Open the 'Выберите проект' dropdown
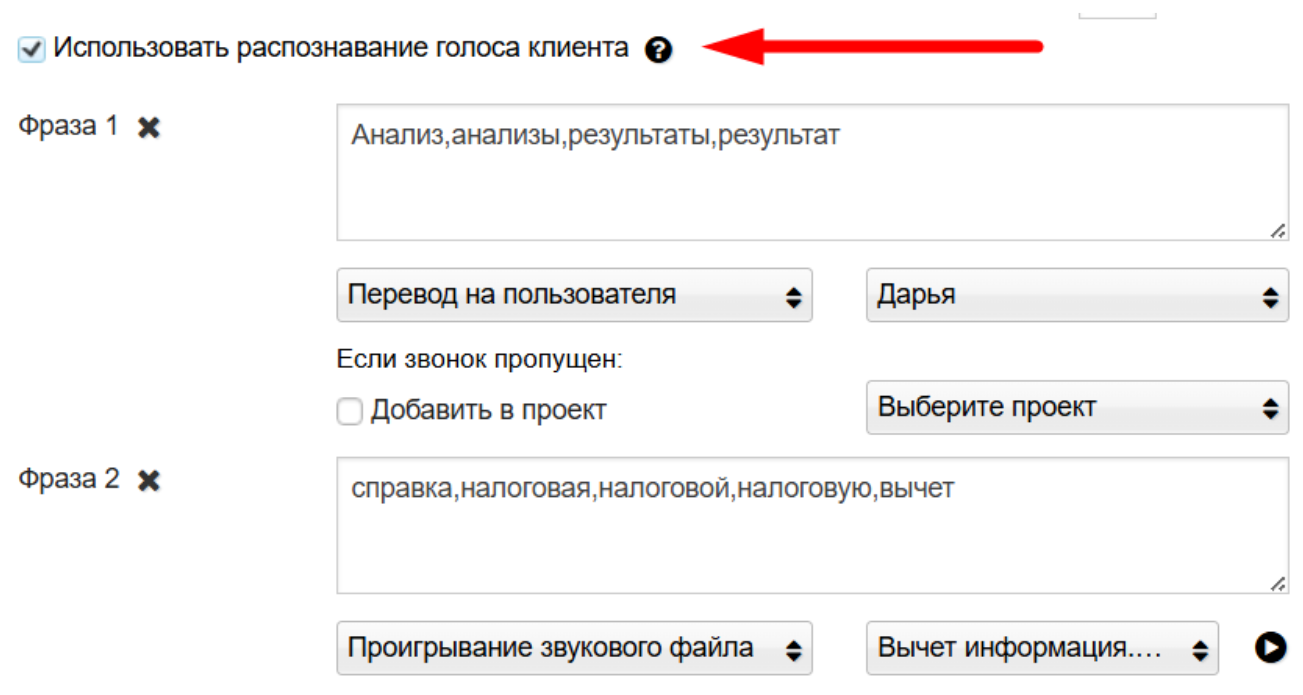Viewport: 1303px width, 695px height. tap(1076, 407)
